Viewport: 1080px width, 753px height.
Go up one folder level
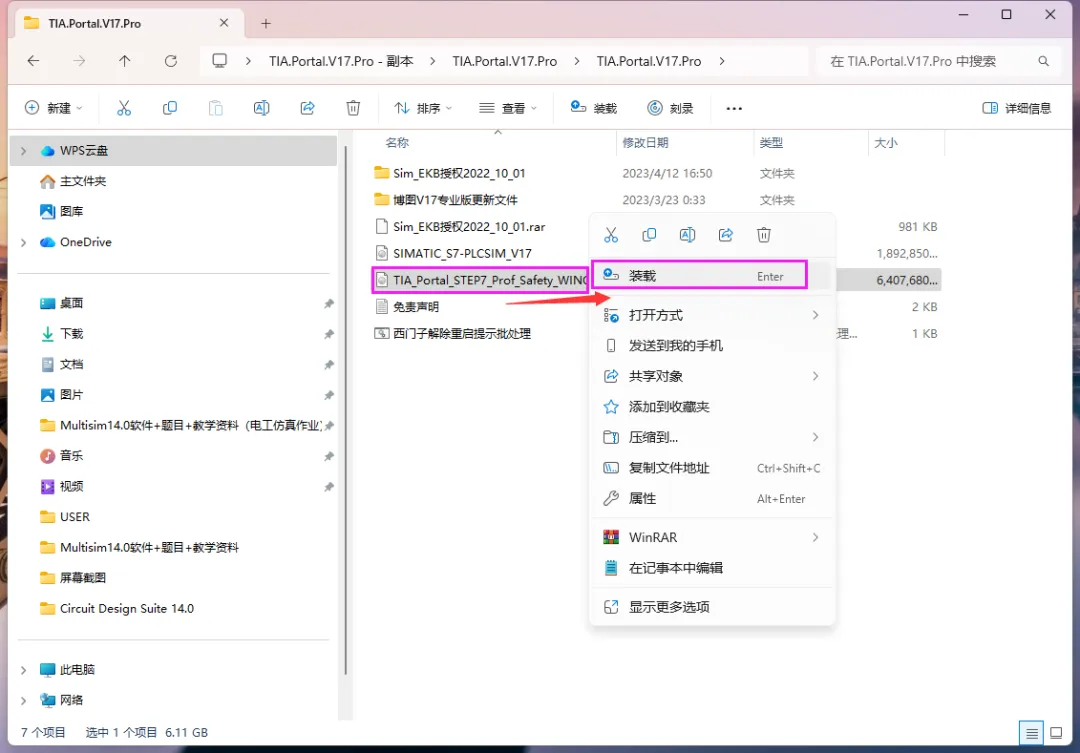pyautogui.click(x=125, y=61)
